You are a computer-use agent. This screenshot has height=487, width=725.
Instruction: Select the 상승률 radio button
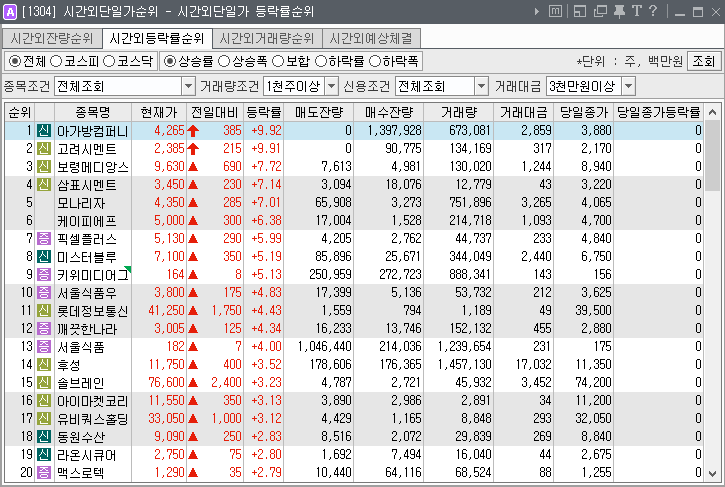pyautogui.click(x=170, y=61)
